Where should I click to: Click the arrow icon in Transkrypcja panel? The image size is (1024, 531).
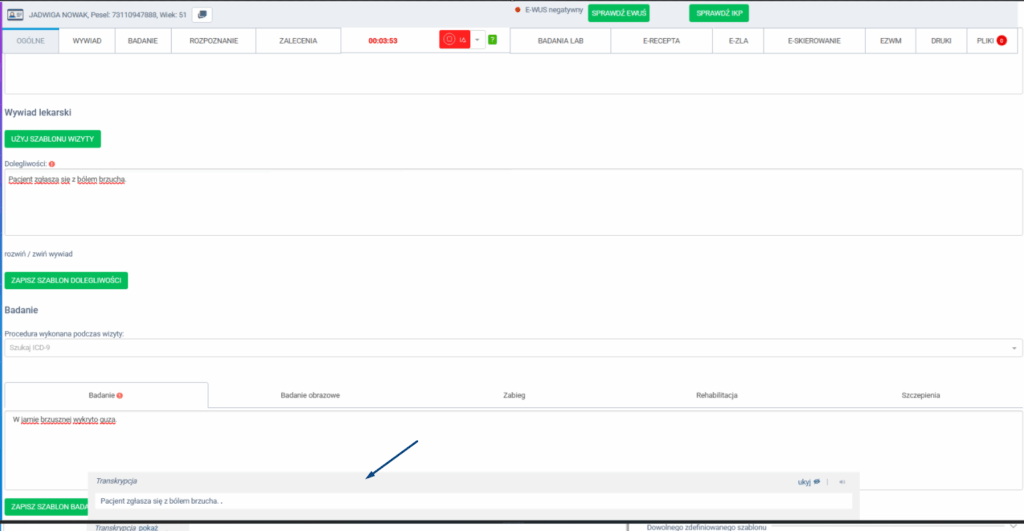(842, 481)
